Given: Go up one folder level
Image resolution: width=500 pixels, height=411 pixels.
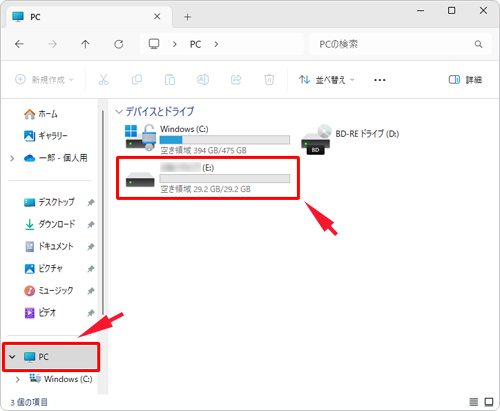Looking at the screenshot, I should 85,44.
